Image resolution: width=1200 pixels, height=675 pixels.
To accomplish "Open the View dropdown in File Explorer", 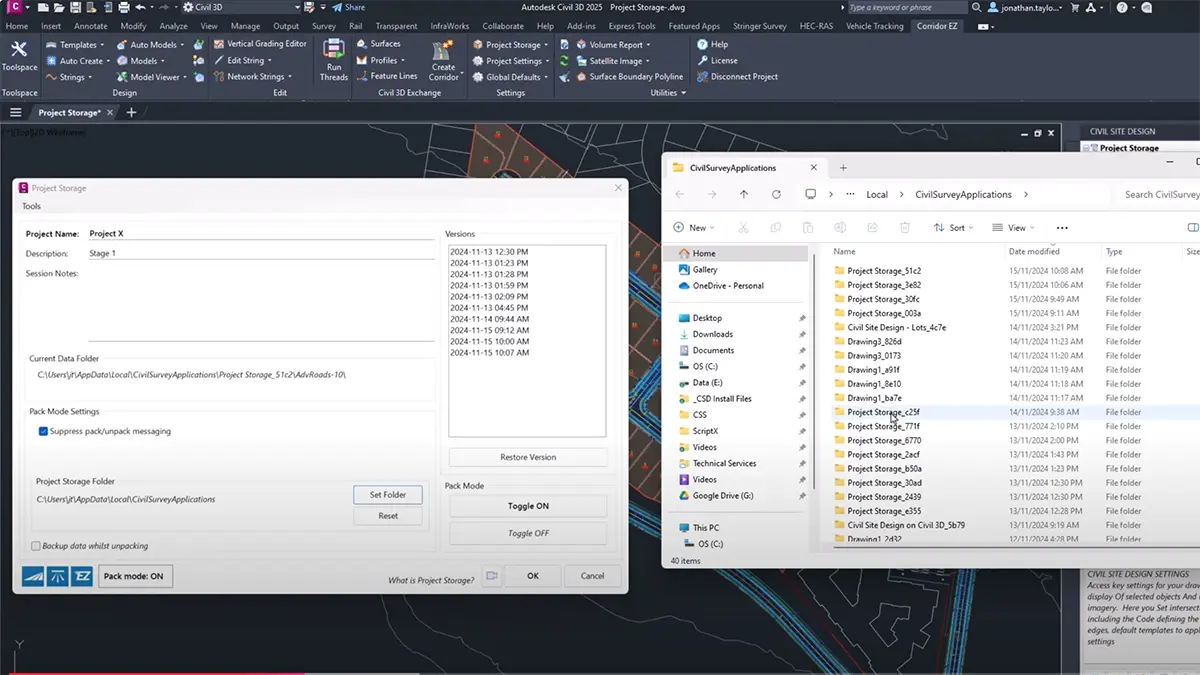I will click(x=1013, y=228).
